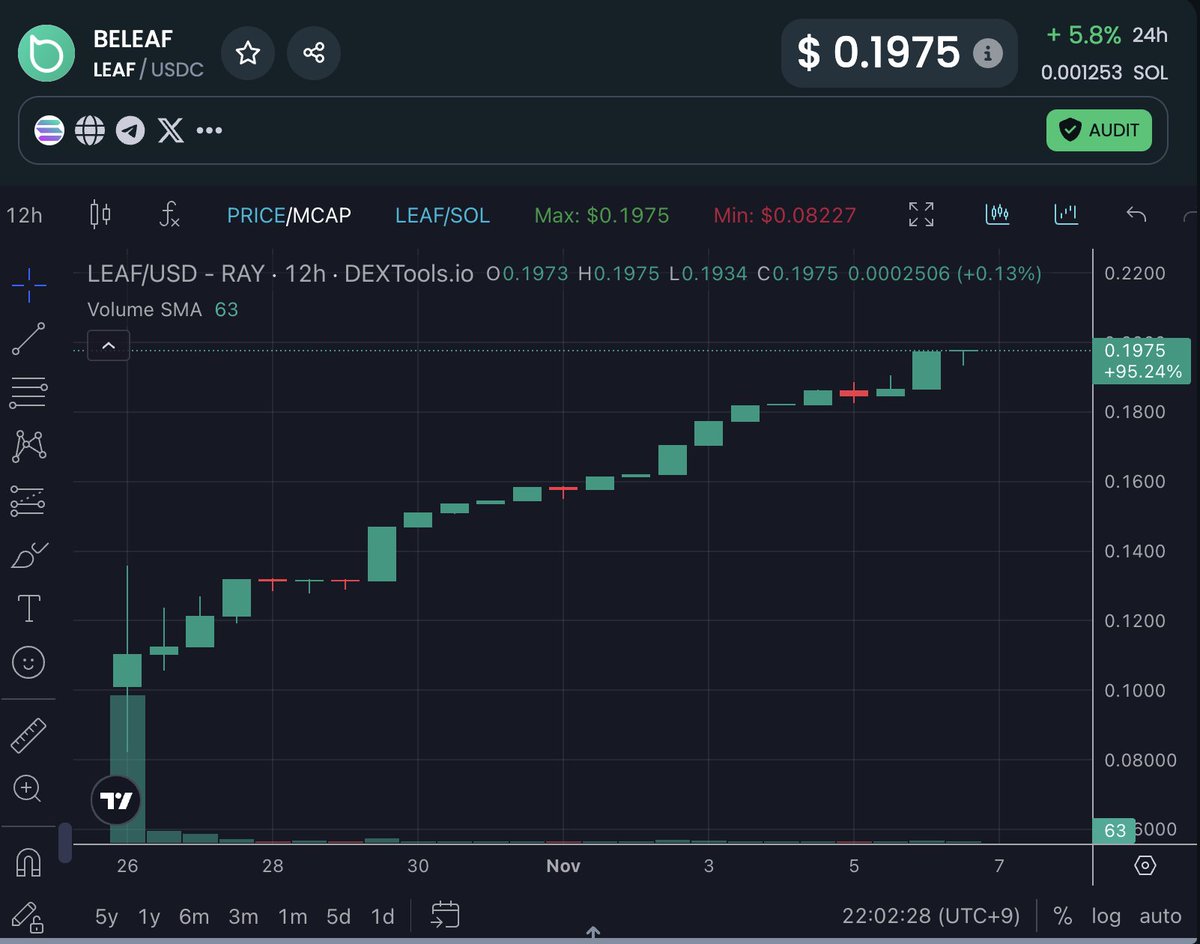Set date range to 1y

pyautogui.click(x=149, y=917)
